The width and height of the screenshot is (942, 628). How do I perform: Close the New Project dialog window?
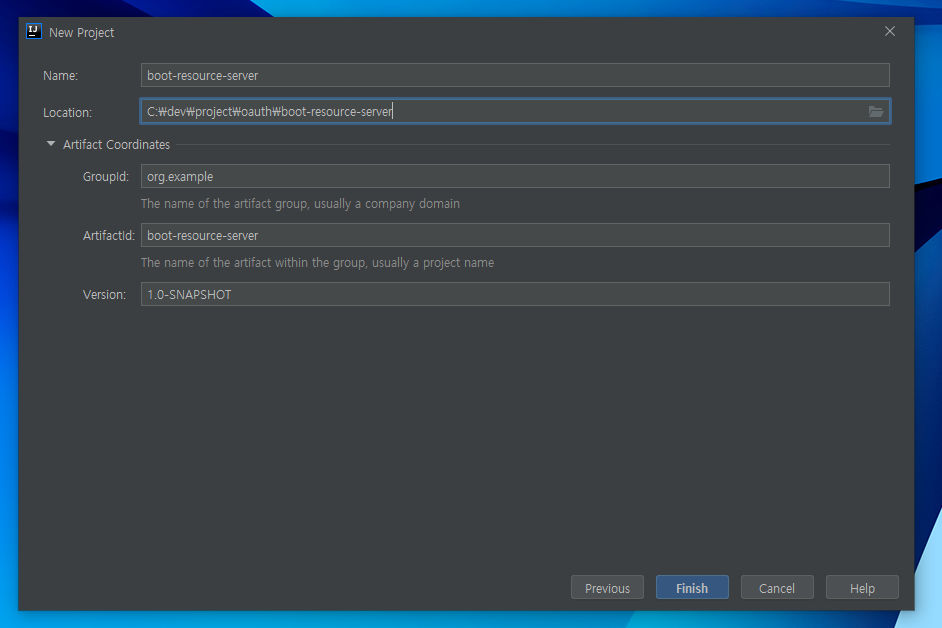tap(890, 31)
